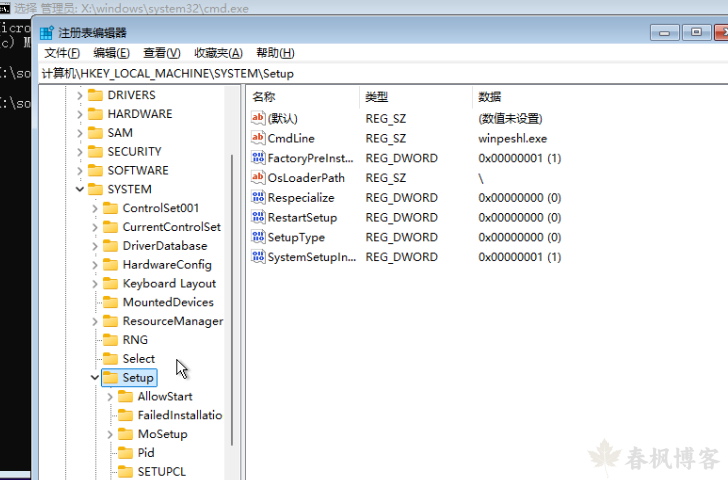The width and height of the screenshot is (728, 480).
Task: Click the HARDWARE folder icon
Action: (95, 114)
